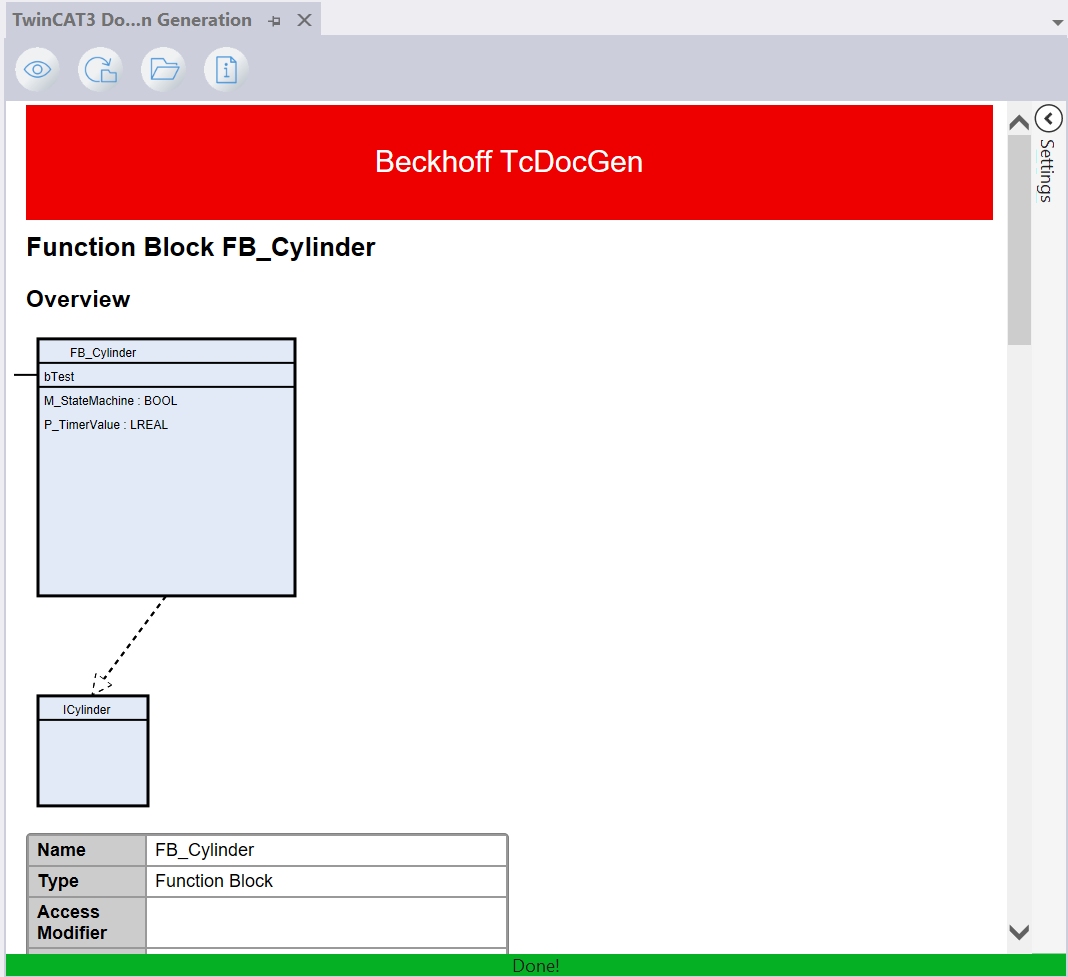This screenshot has height=977, width=1068.
Task: Click 'M_StateMachine : BOOL' in diagram
Action: [x=110, y=401]
